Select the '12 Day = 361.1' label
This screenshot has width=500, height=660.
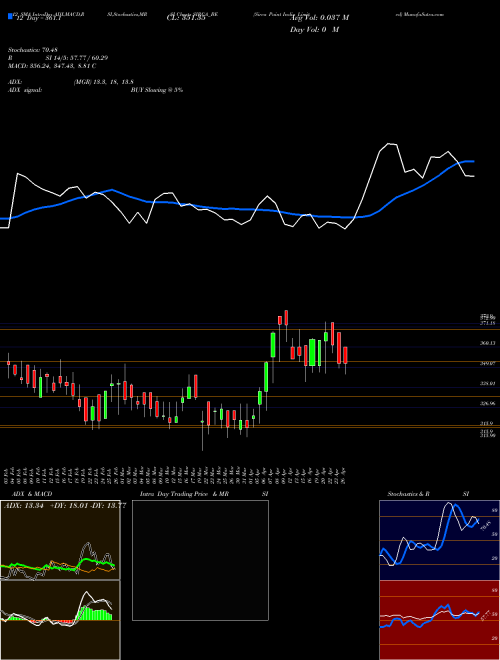37,18
